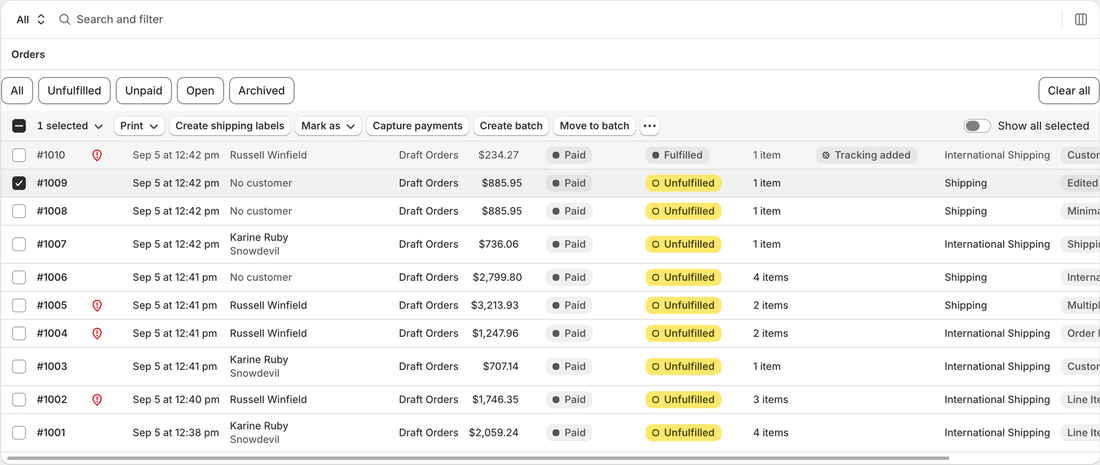Screen dimensions: 1100x465
Task: Click Karine Ruby on order #1007
Action: click(x=259, y=238)
